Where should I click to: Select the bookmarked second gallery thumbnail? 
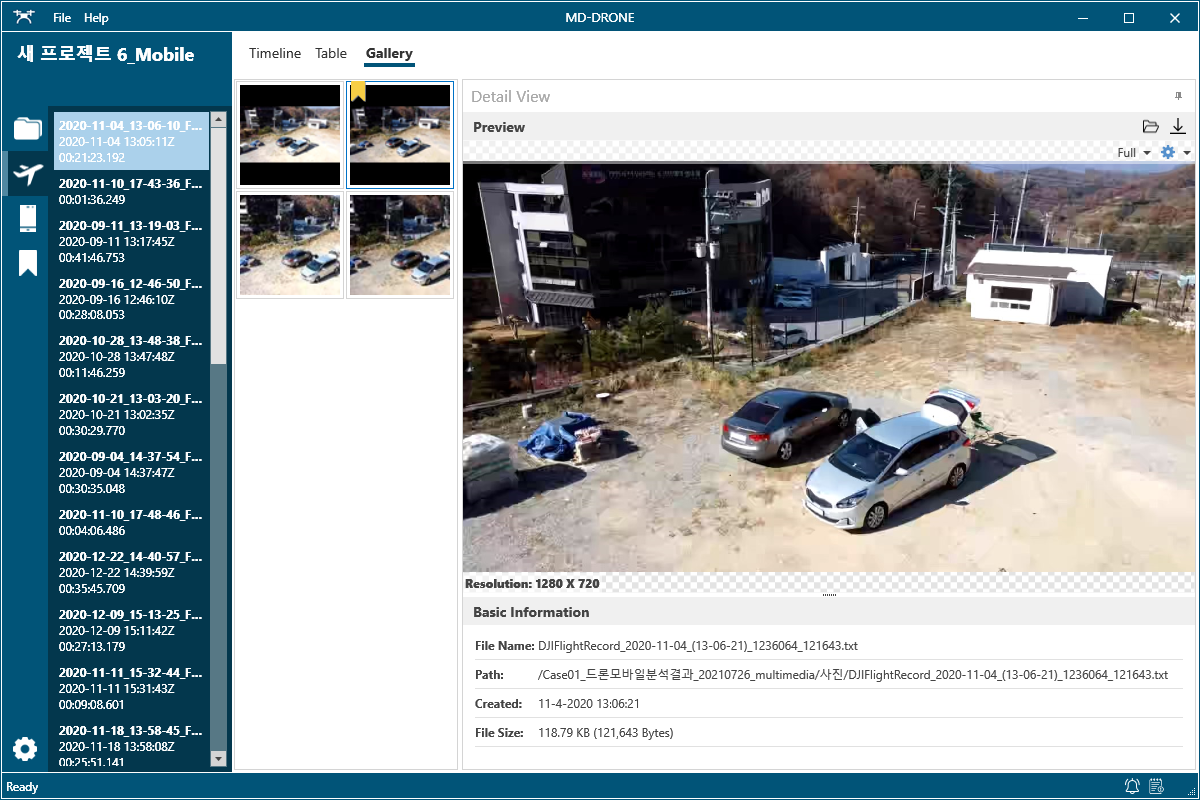400,135
